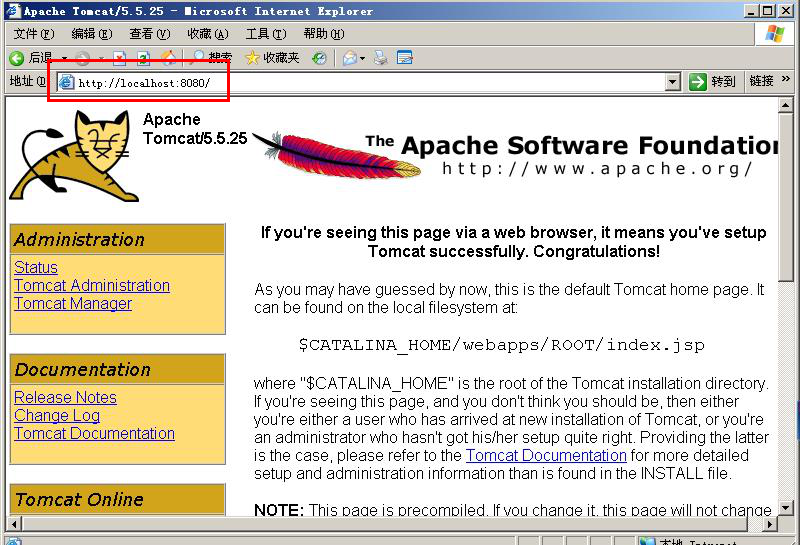800x545 pixels.
Task: Open the View (查看) menu
Action: pyautogui.click(x=149, y=34)
